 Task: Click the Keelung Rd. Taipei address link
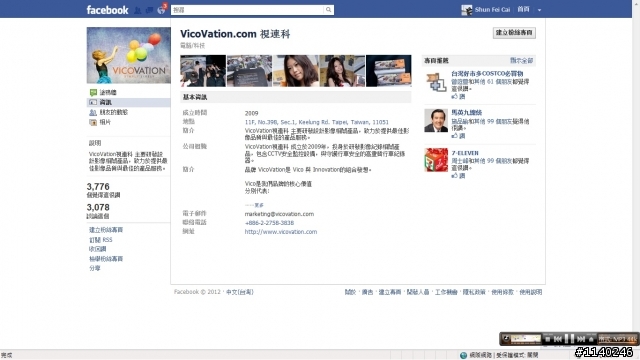[317, 122]
